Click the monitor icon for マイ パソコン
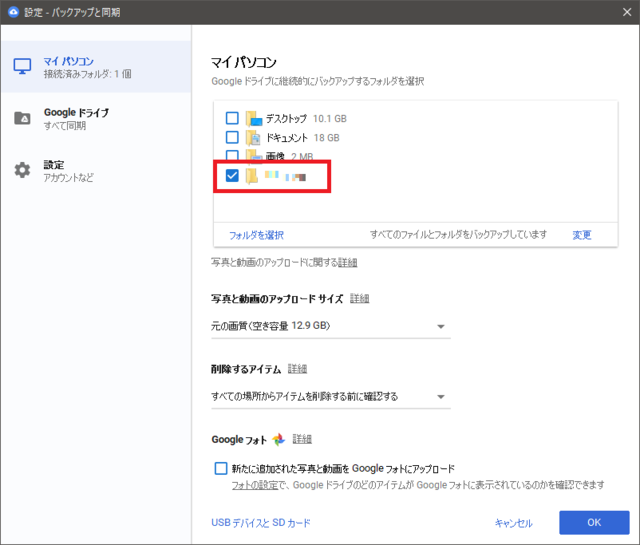The width and height of the screenshot is (640, 545). point(22,66)
